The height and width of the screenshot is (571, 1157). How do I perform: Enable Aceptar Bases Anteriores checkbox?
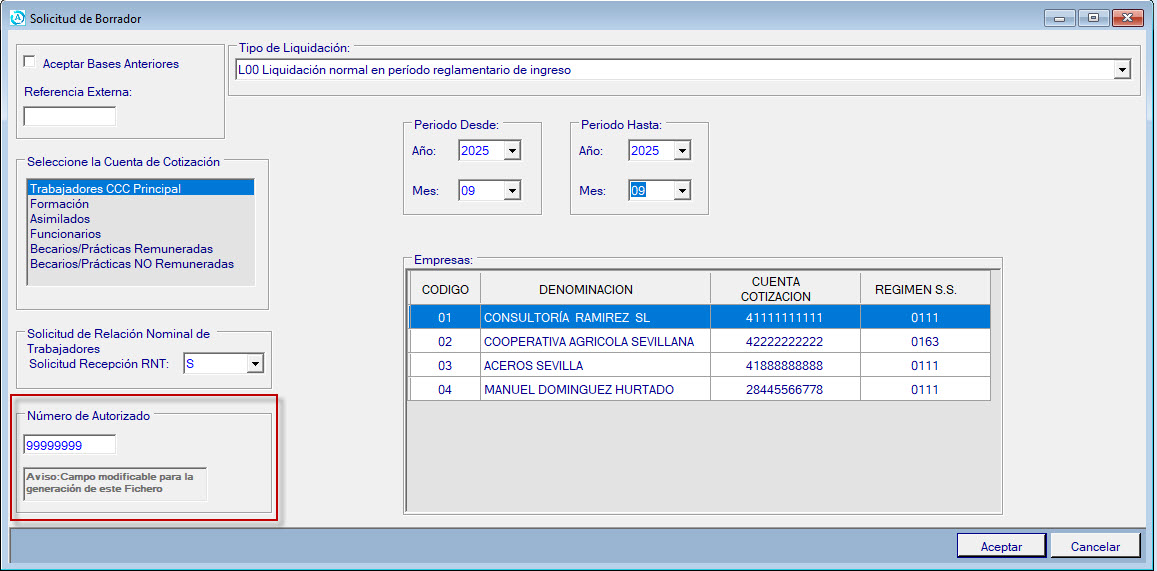pyautogui.click(x=29, y=63)
